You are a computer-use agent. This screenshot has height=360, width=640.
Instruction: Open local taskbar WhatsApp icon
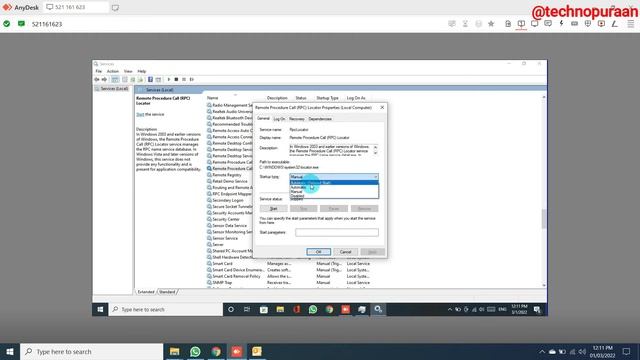[x=195, y=351]
